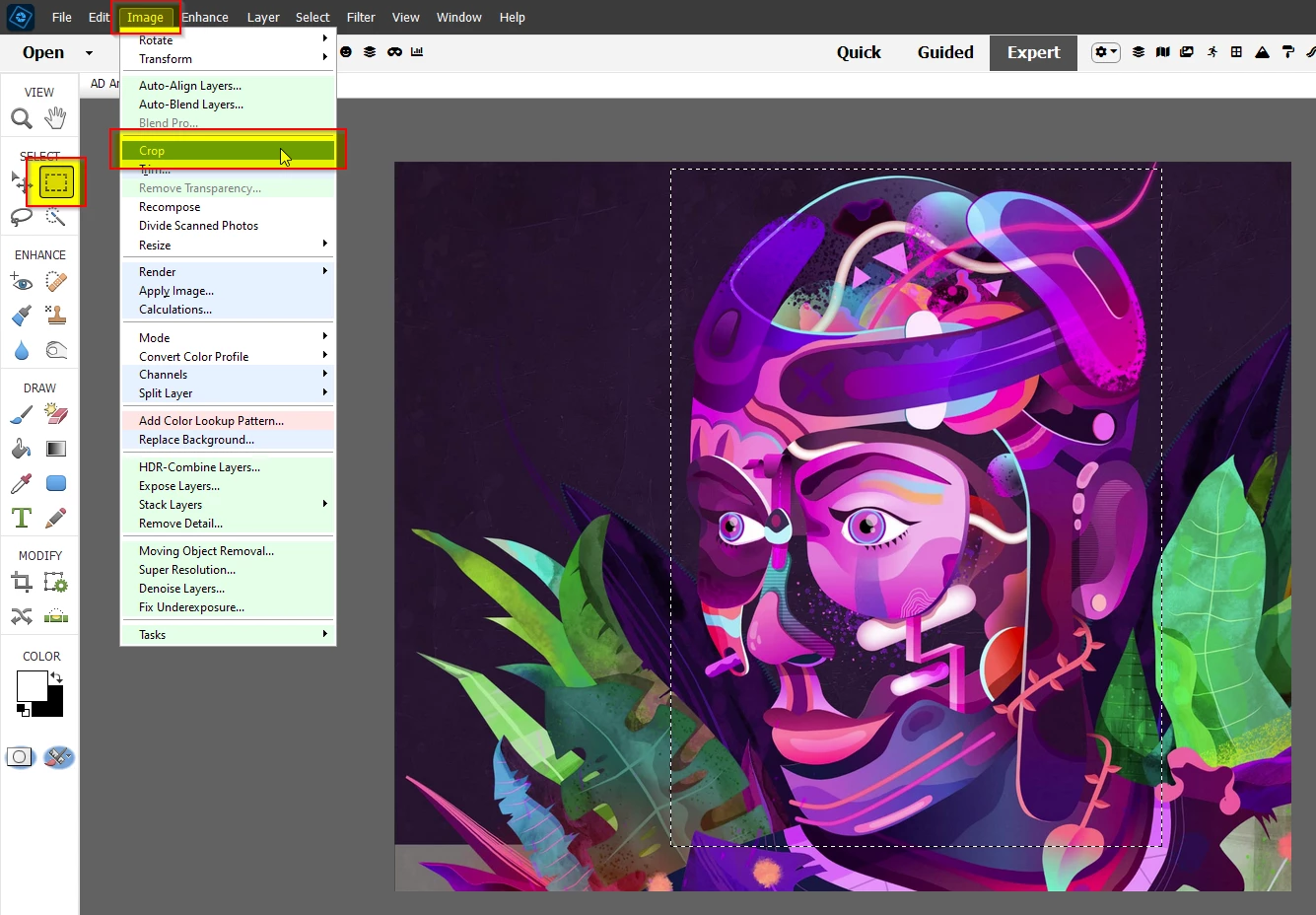
Task: Select the Blur droplet tool
Action: click(x=22, y=350)
